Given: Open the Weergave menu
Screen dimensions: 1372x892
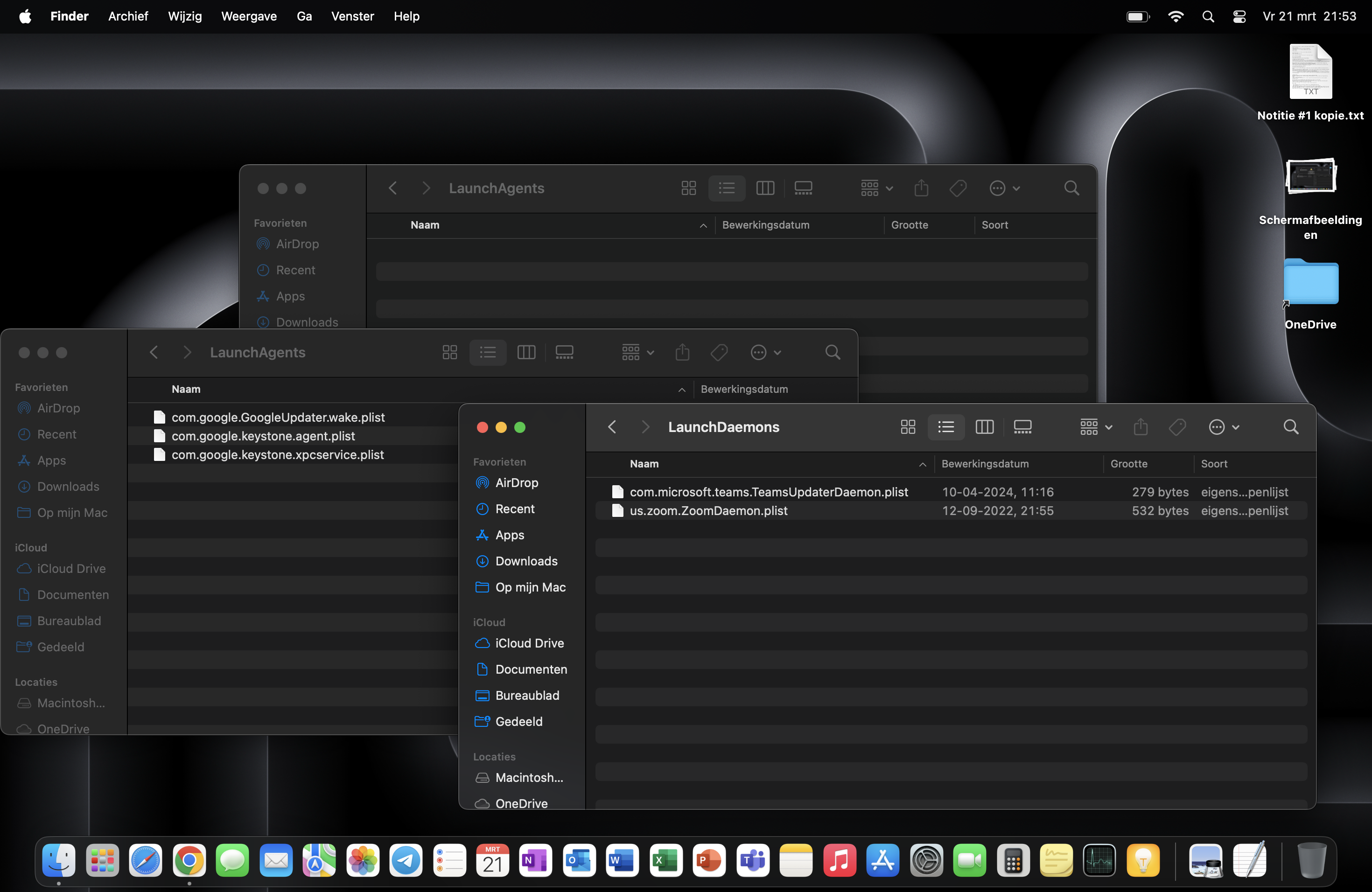Looking at the screenshot, I should tap(248, 16).
